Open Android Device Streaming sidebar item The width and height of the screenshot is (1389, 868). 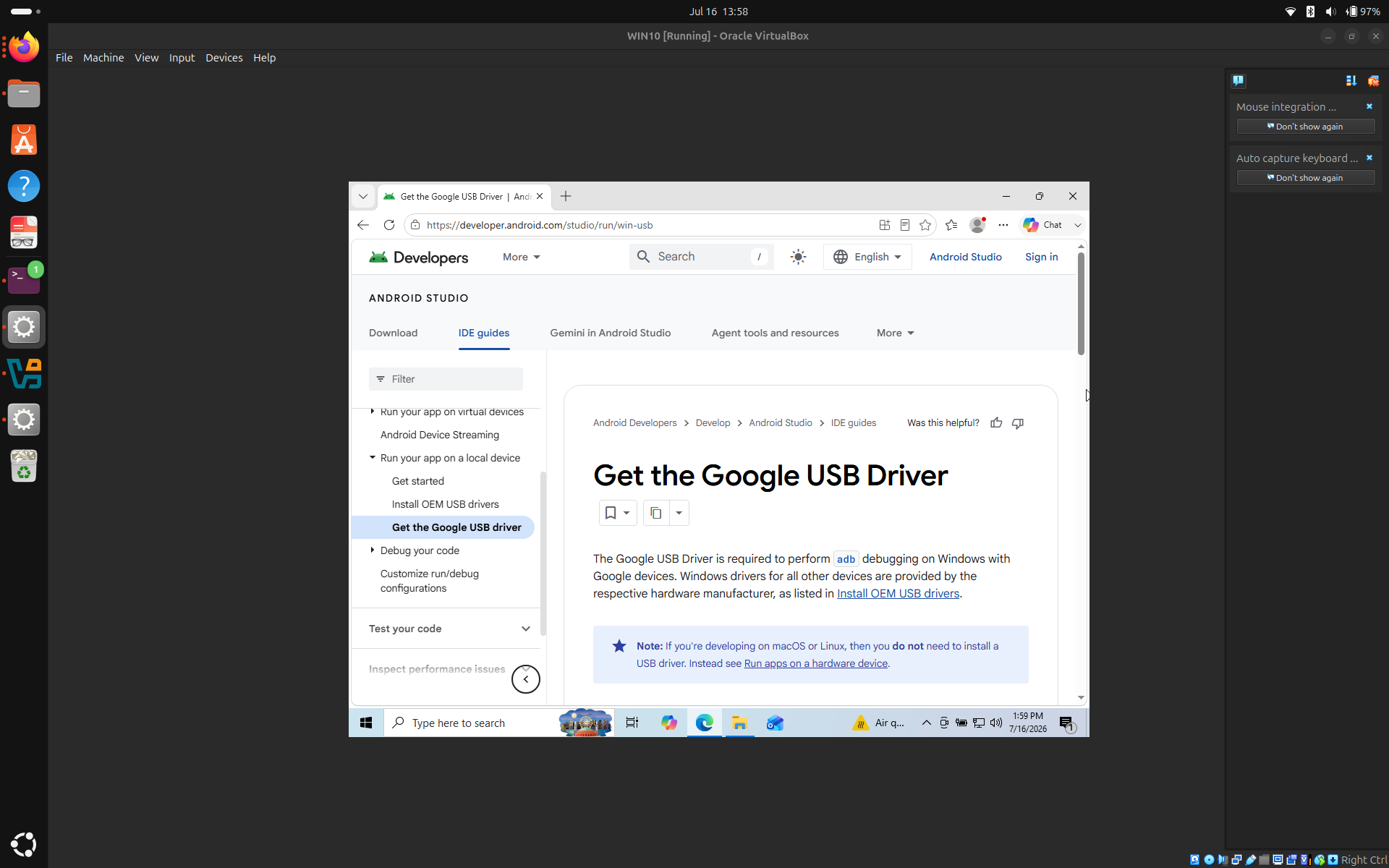pyautogui.click(x=440, y=435)
